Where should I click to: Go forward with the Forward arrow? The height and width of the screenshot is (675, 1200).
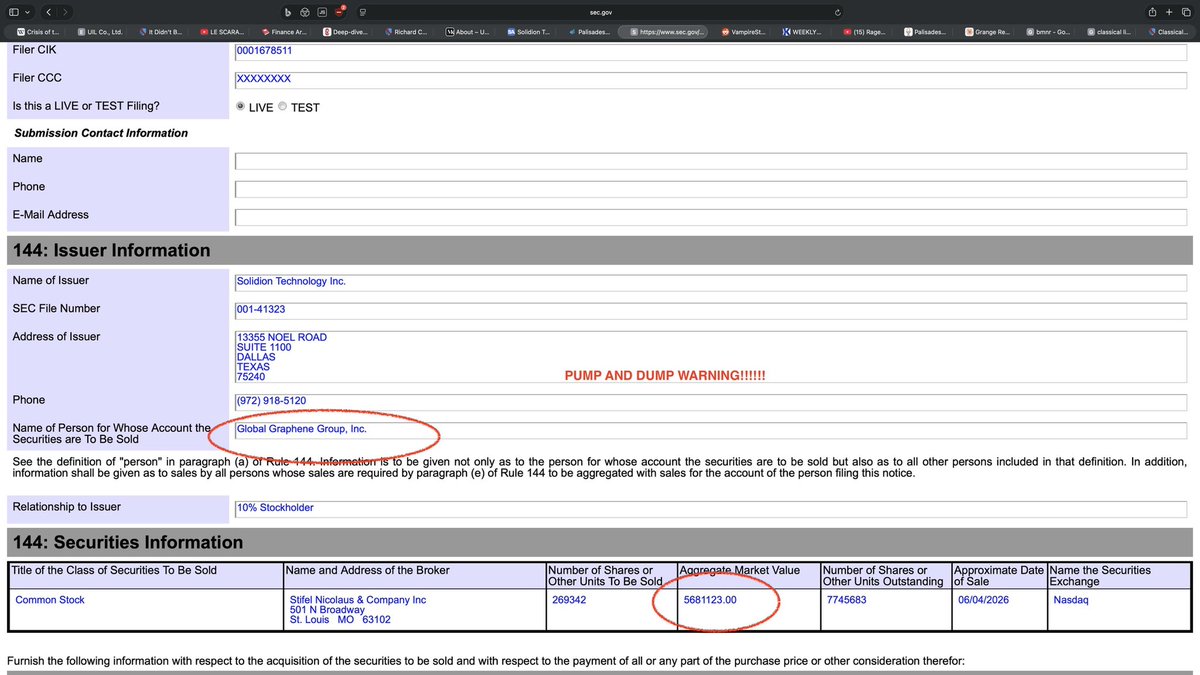65,11
